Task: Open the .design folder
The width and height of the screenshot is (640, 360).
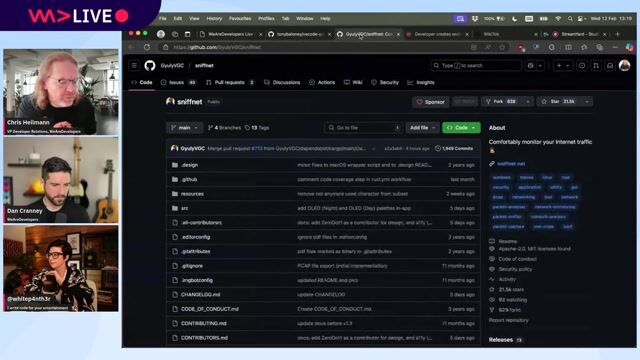Action: 190,165
